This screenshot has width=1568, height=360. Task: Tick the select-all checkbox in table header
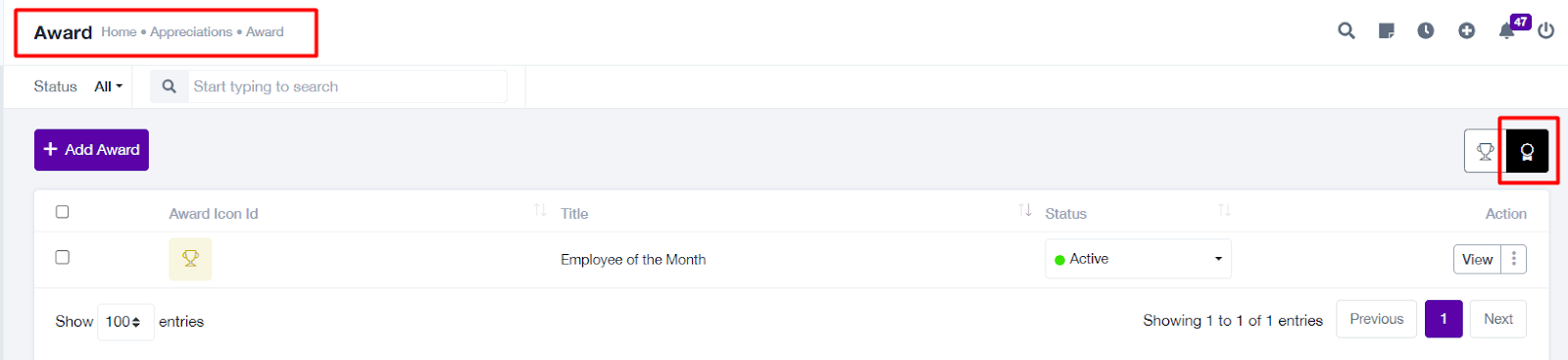coord(63,212)
